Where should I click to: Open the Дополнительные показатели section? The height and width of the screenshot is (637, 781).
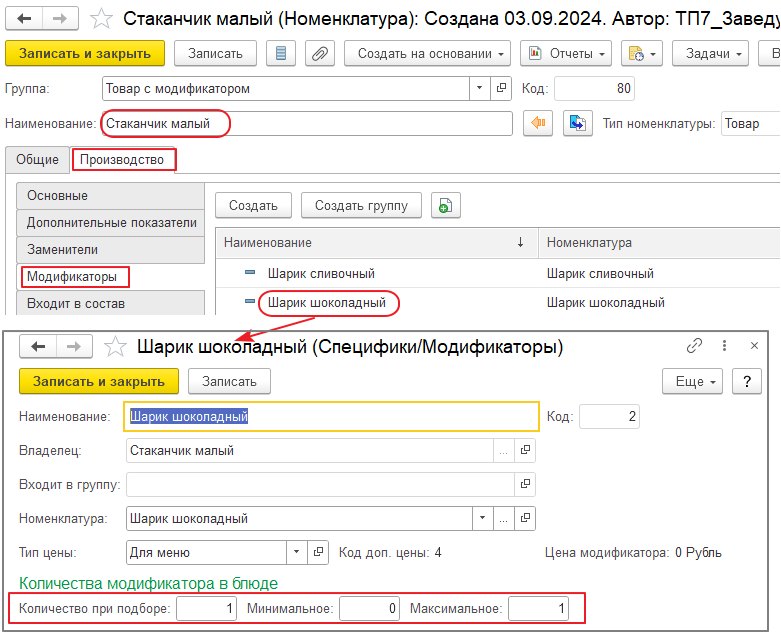(x=111, y=223)
